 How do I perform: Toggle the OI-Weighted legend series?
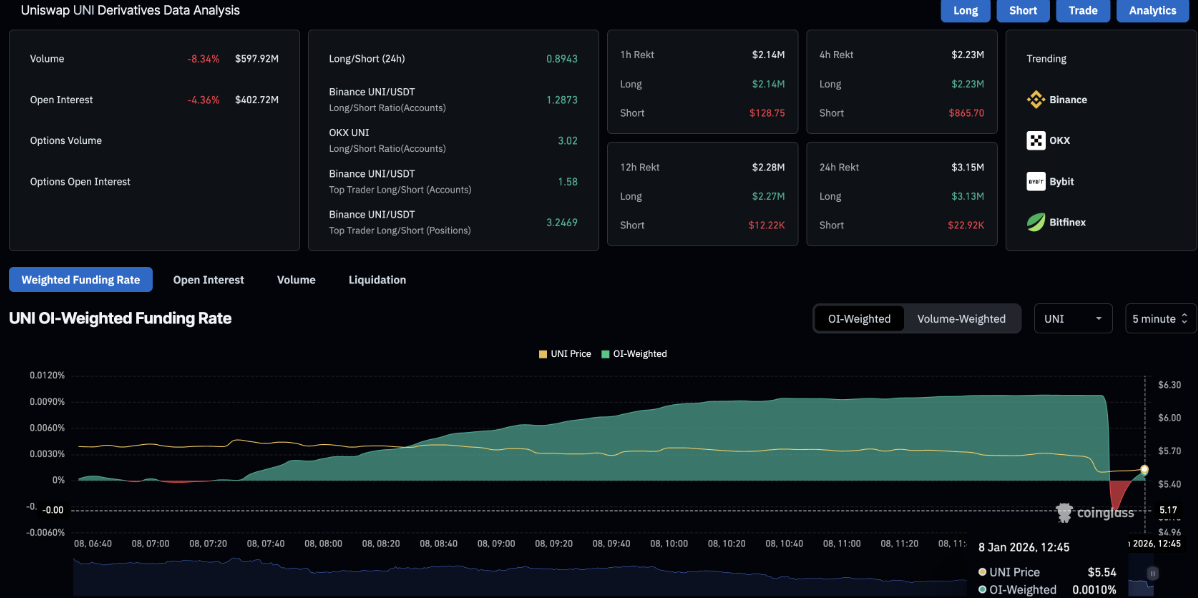pyautogui.click(x=634, y=354)
